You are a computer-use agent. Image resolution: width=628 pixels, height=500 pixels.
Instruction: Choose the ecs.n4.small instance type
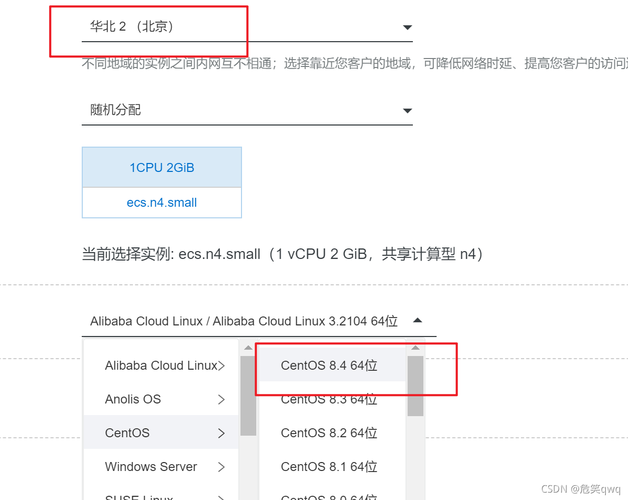click(x=162, y=203)
